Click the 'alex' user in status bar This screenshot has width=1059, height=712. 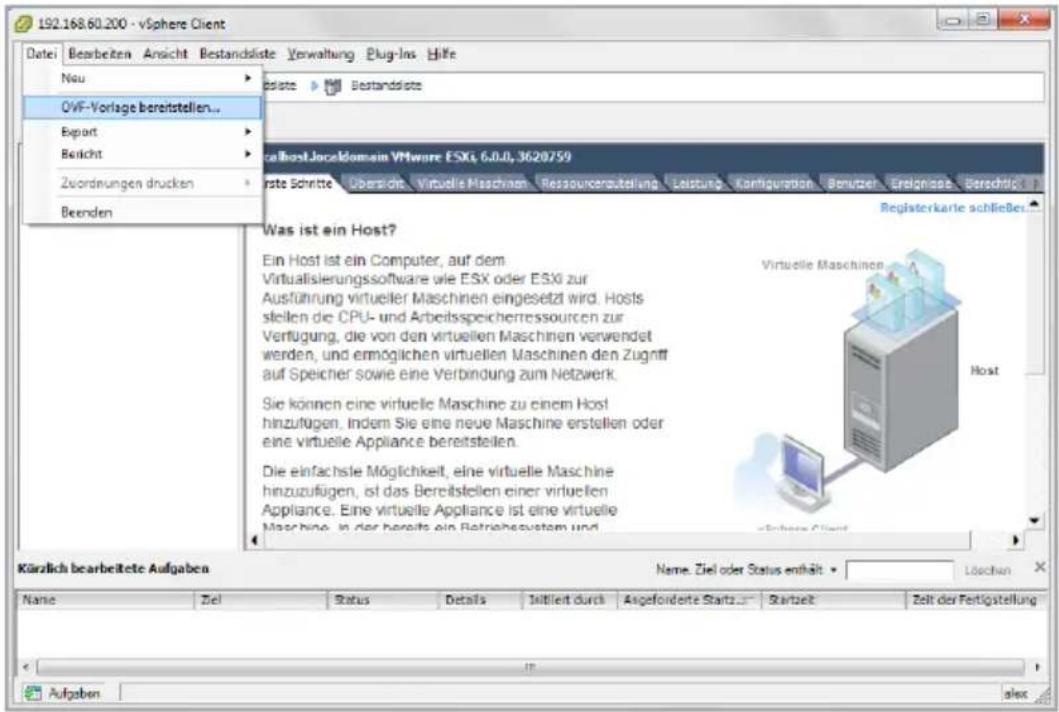(x=1015, y=694)
